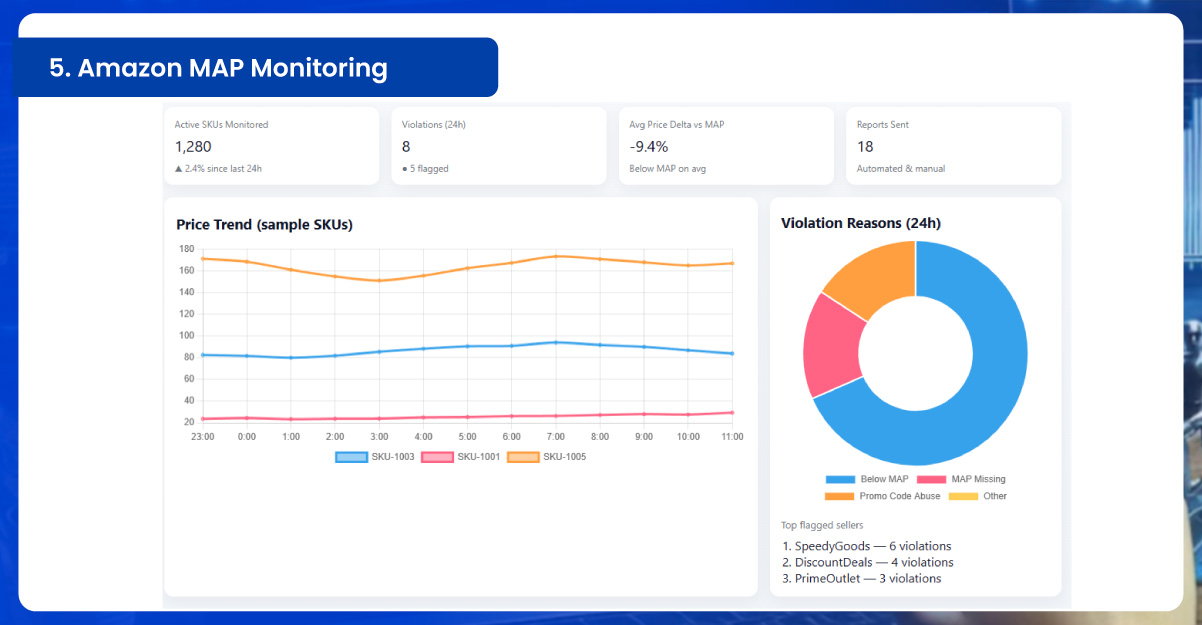Open the Active SKUs Monitored card
1202x625 pixels.
coord(271,146)
